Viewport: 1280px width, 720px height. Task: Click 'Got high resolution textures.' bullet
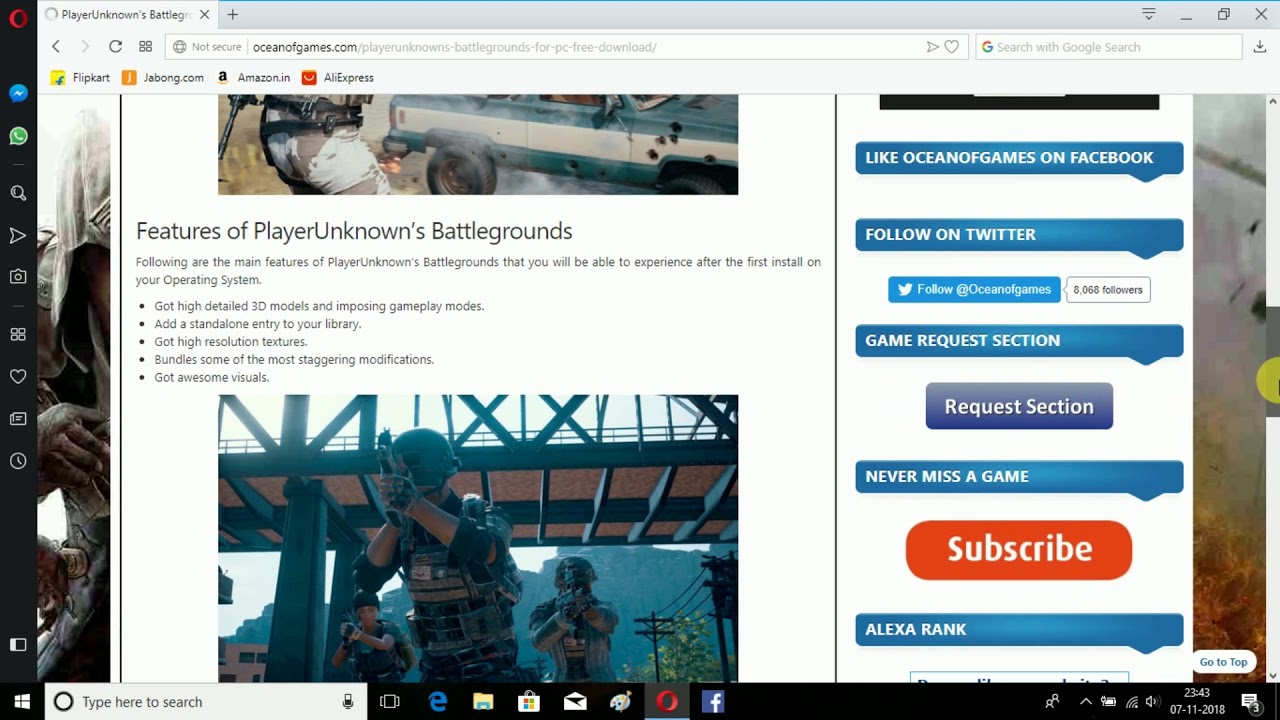[x=230, y=342]
